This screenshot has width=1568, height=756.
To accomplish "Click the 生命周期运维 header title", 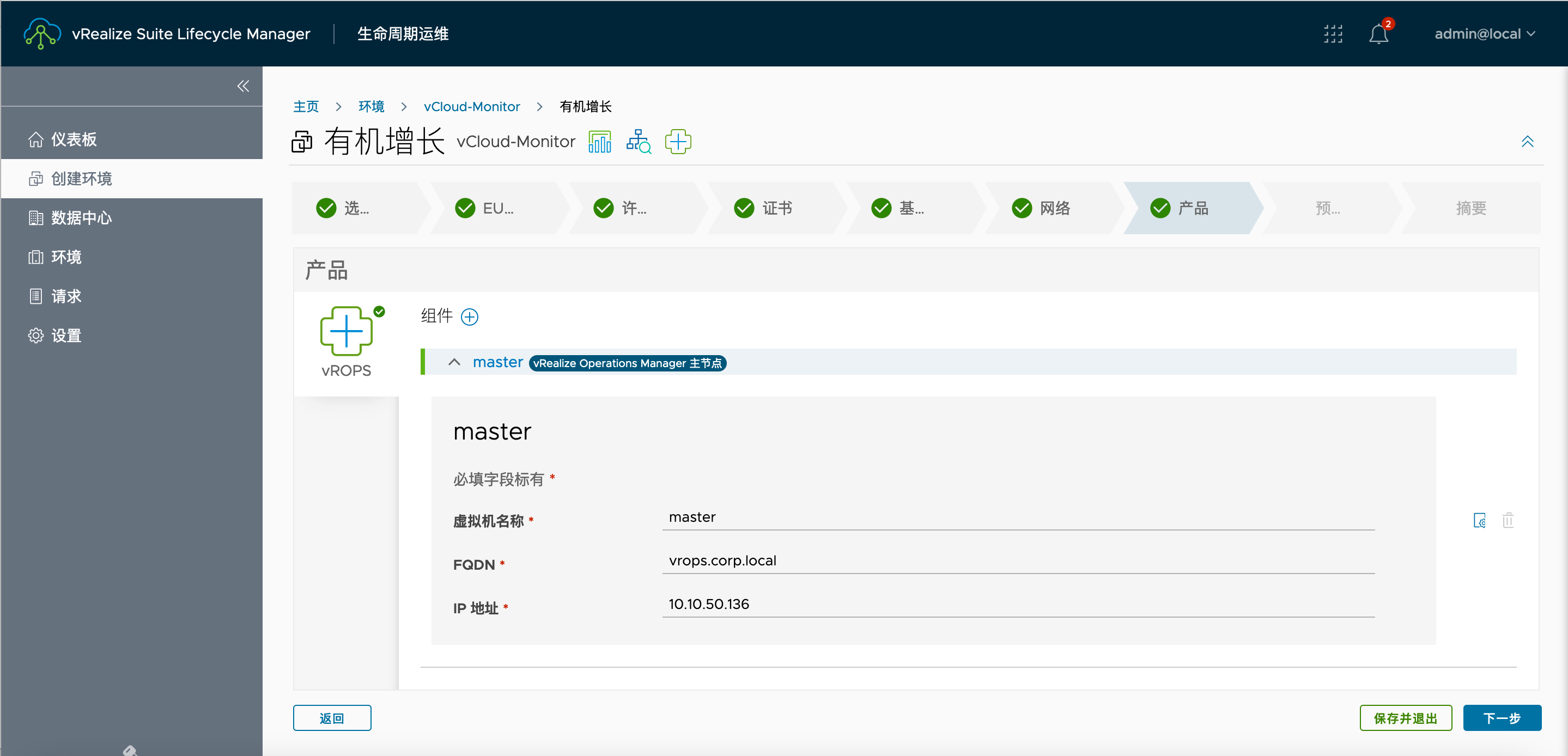I will point(402,34).
